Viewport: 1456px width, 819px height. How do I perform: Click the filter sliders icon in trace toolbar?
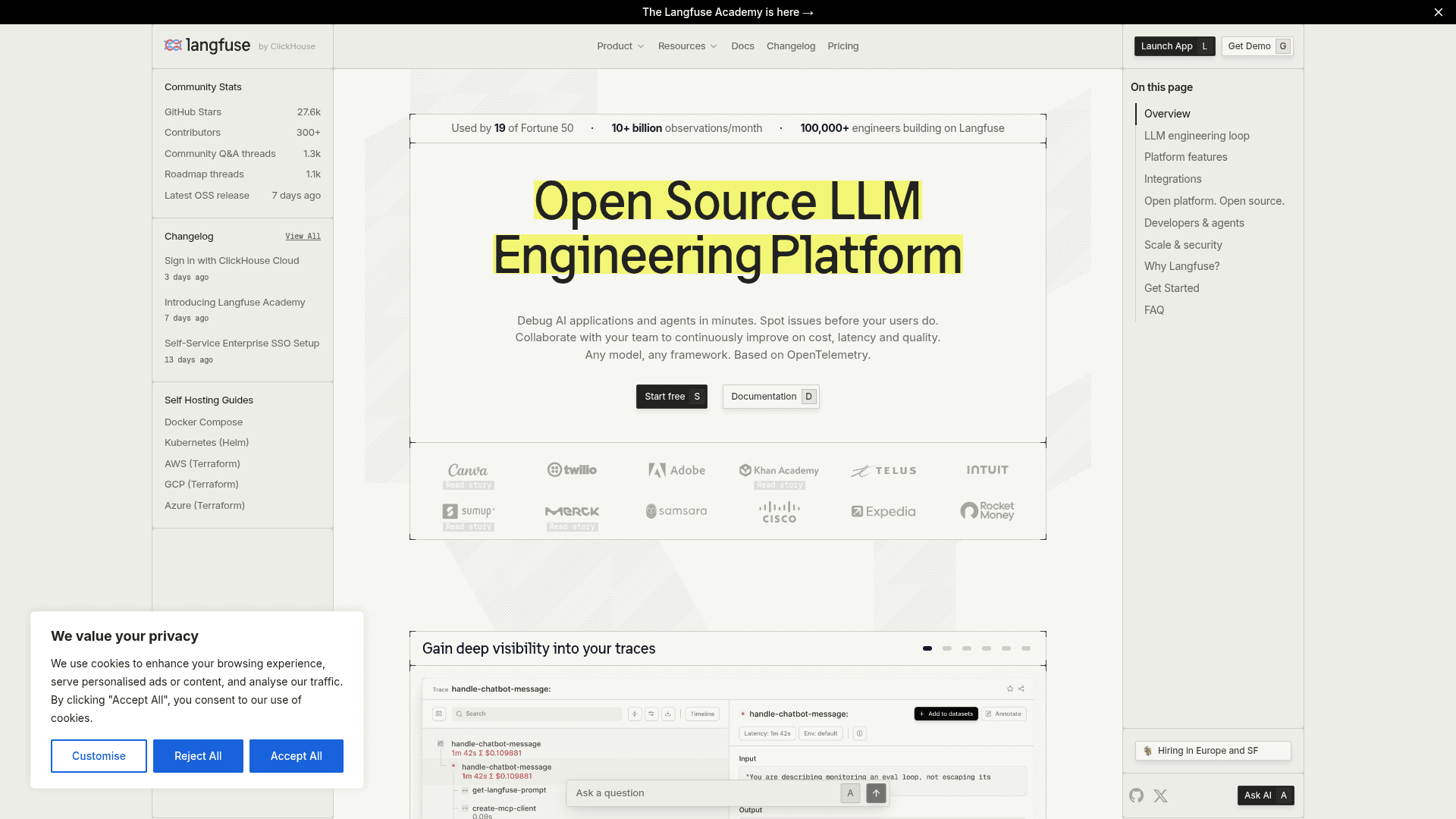651,714
